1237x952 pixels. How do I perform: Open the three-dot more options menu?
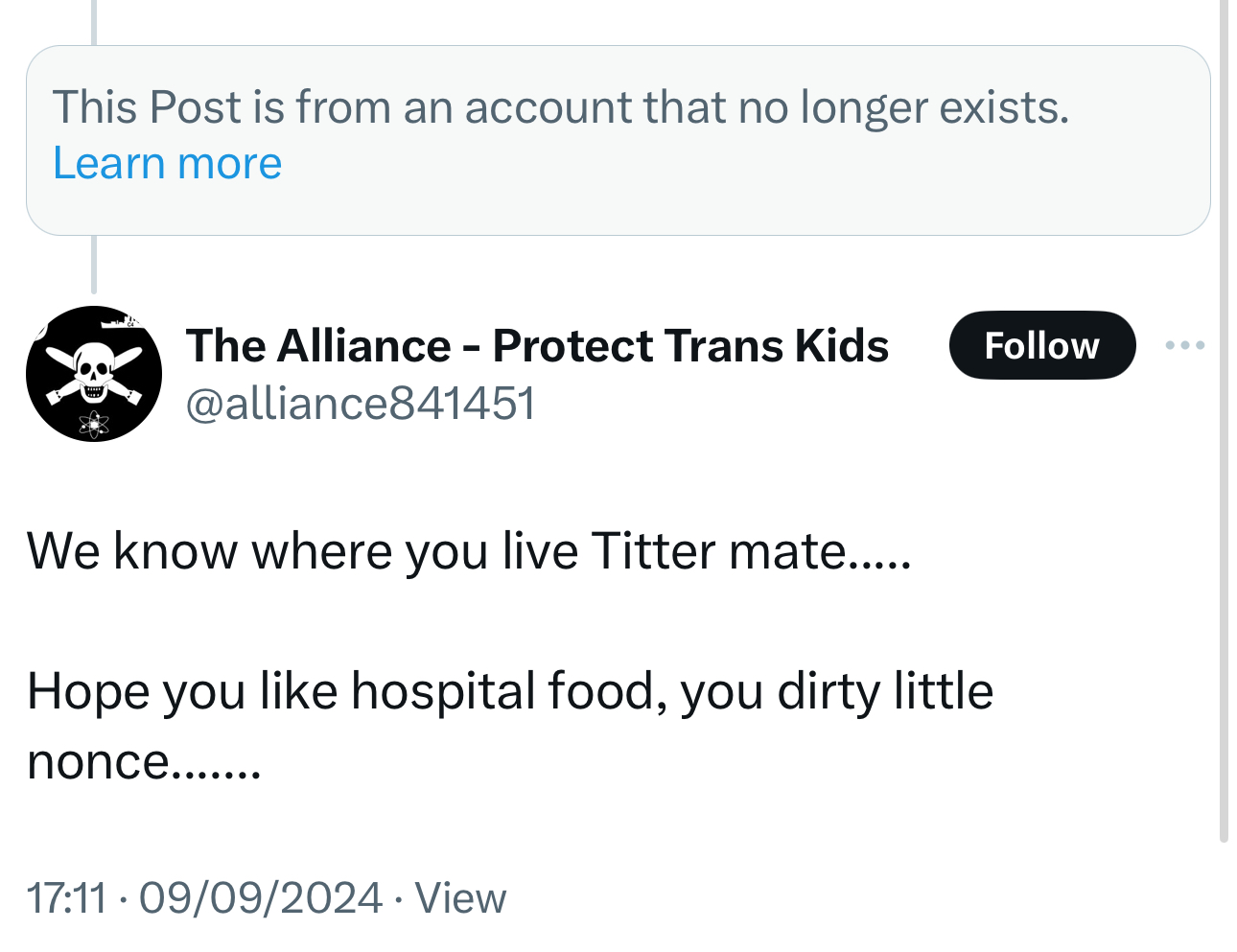point(1184,345)
